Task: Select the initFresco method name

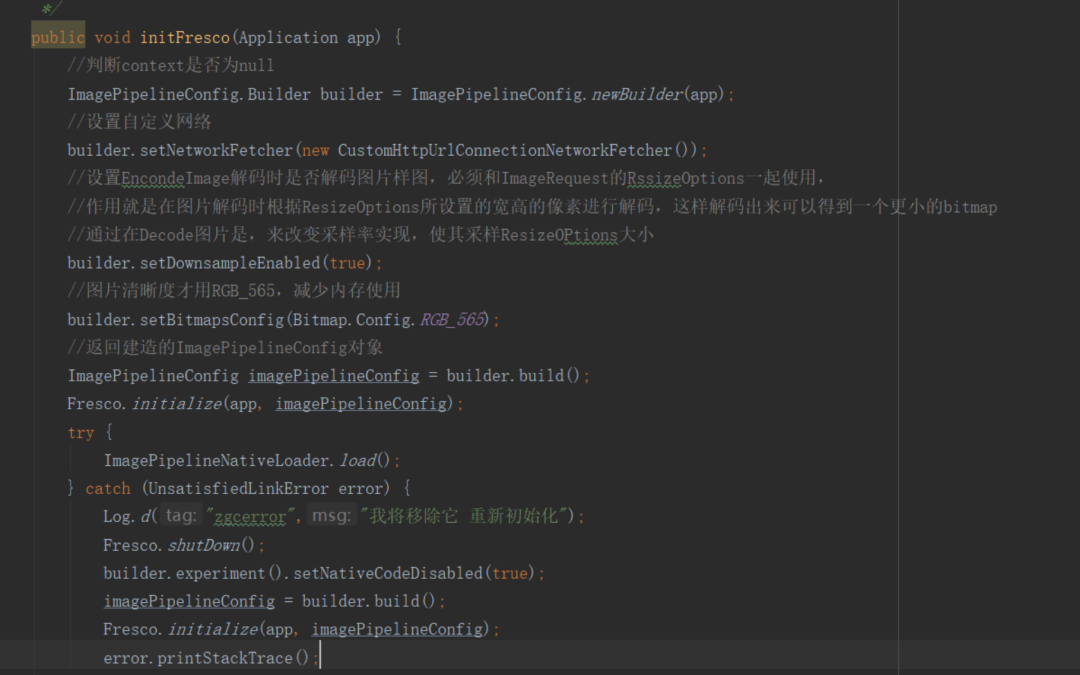Action: (x=185, y=37)
